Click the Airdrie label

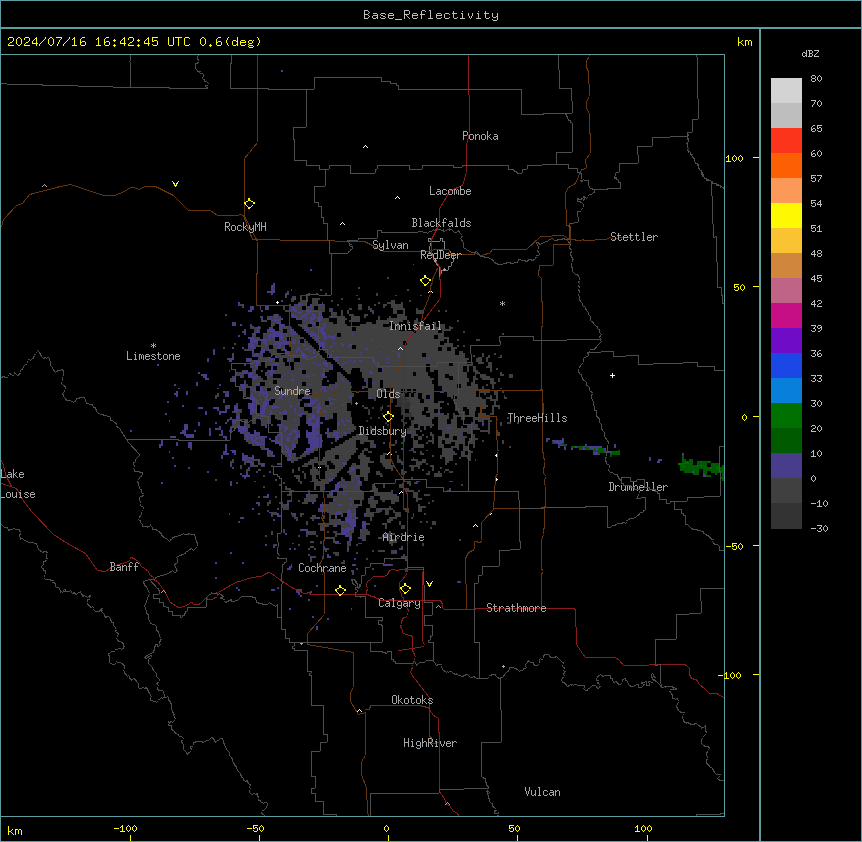[404, 537]
